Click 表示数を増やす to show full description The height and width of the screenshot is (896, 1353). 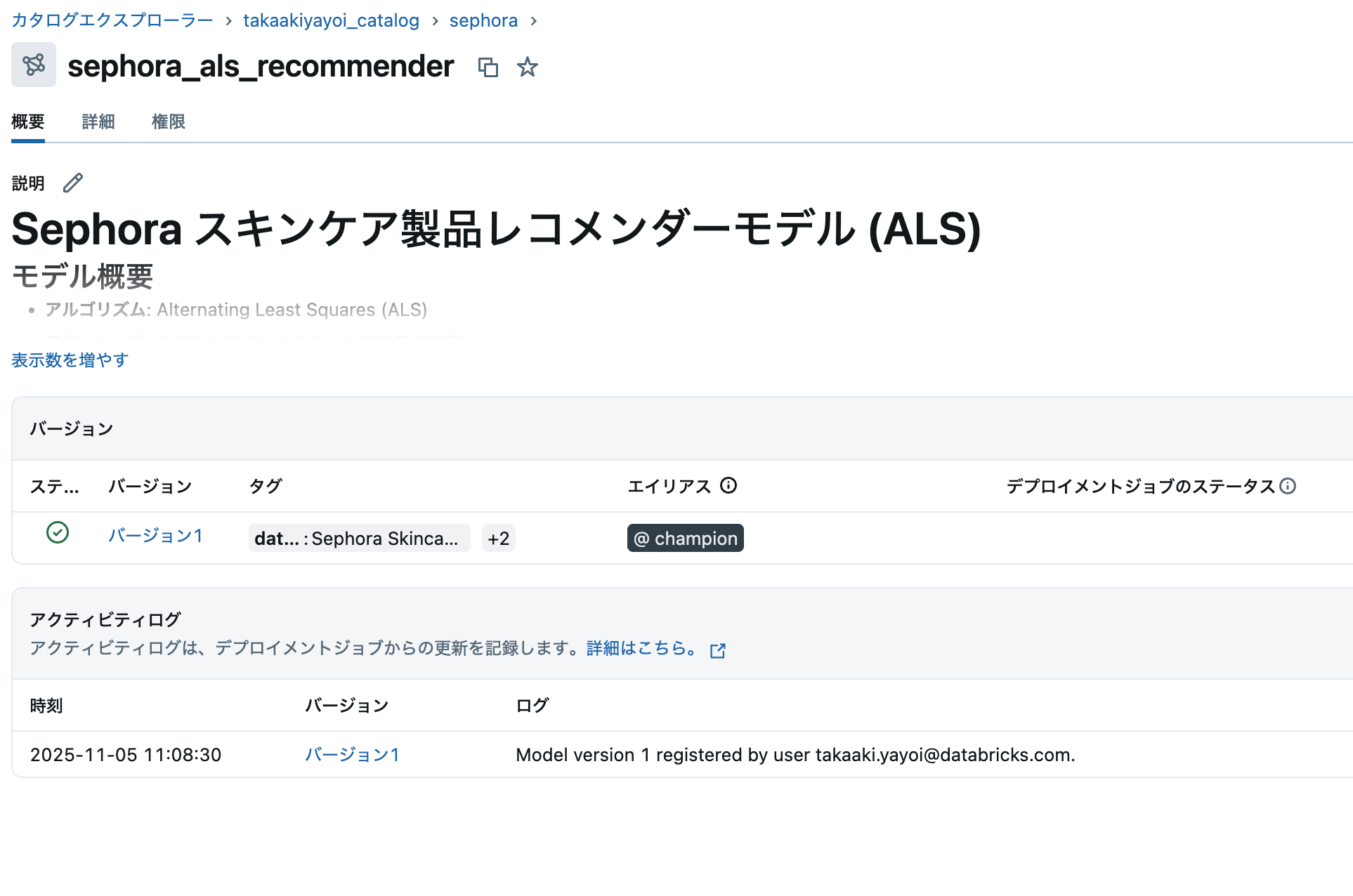pyautogui.click(x=69, y=360)
